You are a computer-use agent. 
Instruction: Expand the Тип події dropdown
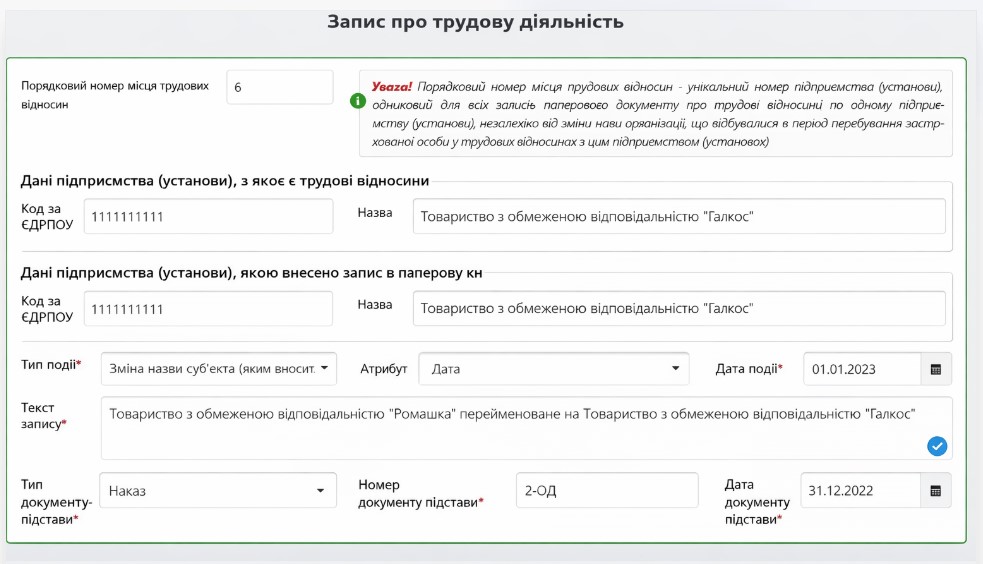[x=219, y=369]
